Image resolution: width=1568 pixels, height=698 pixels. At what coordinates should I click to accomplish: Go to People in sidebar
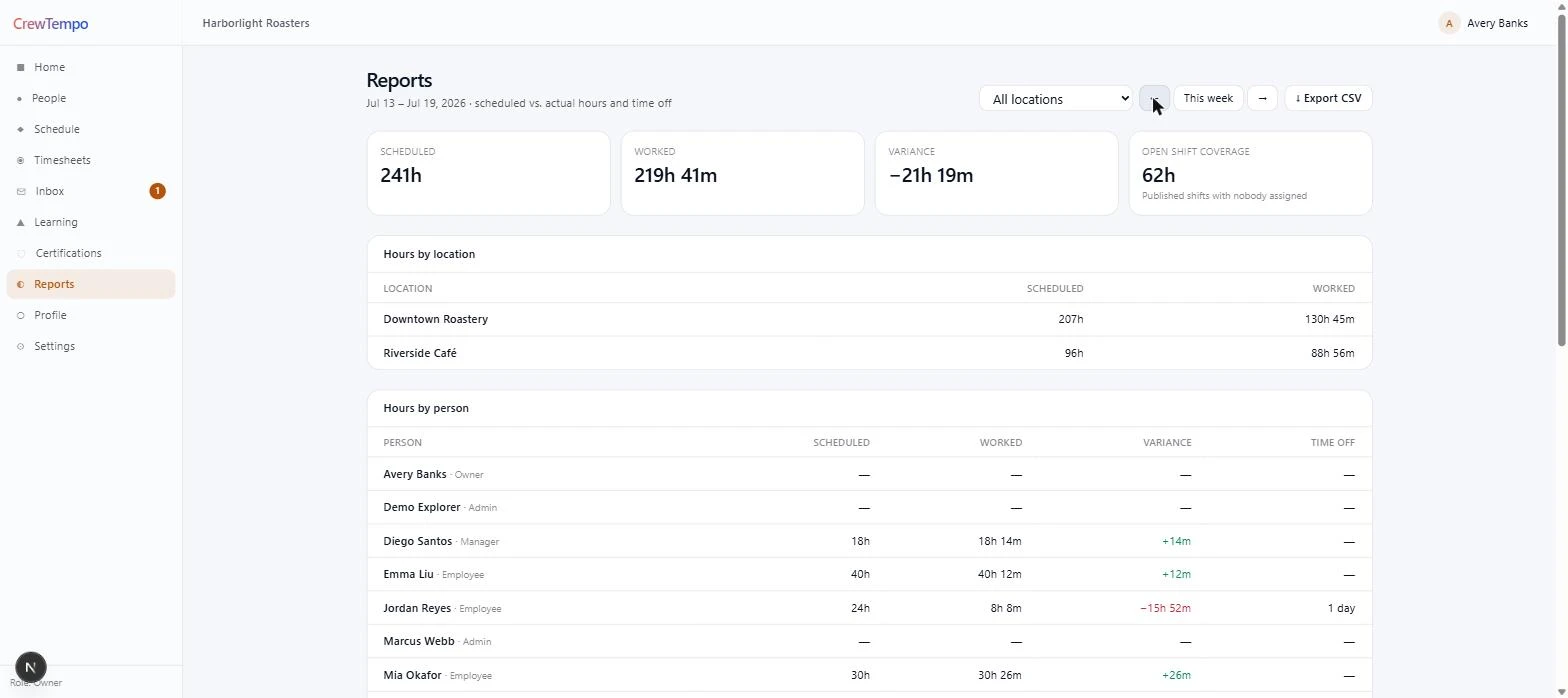point(90,98)
